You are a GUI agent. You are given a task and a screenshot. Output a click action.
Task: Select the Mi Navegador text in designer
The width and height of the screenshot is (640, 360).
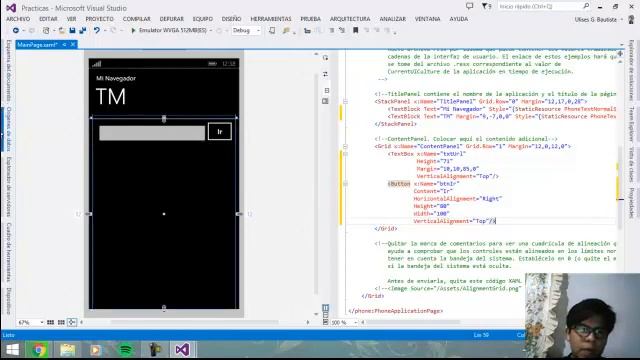pyautogui.click(x=116, y=78)
